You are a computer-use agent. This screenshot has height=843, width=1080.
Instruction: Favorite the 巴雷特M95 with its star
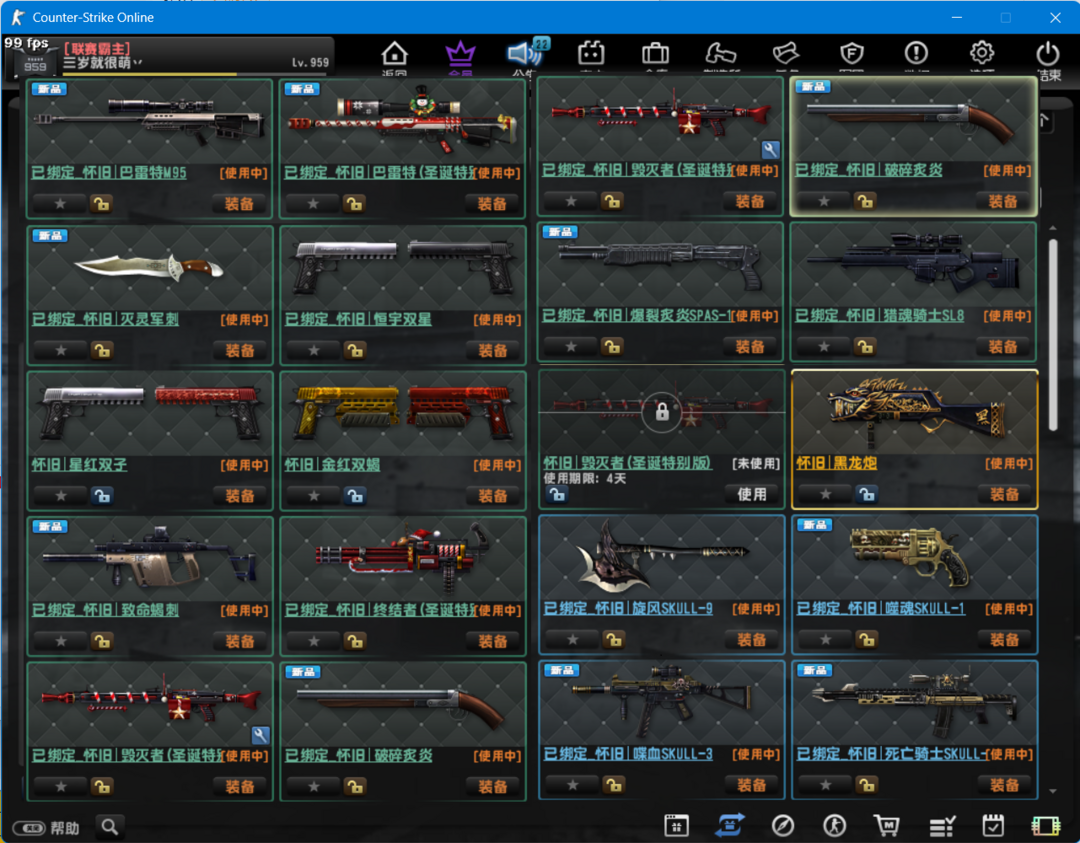(x=61, y=204)
